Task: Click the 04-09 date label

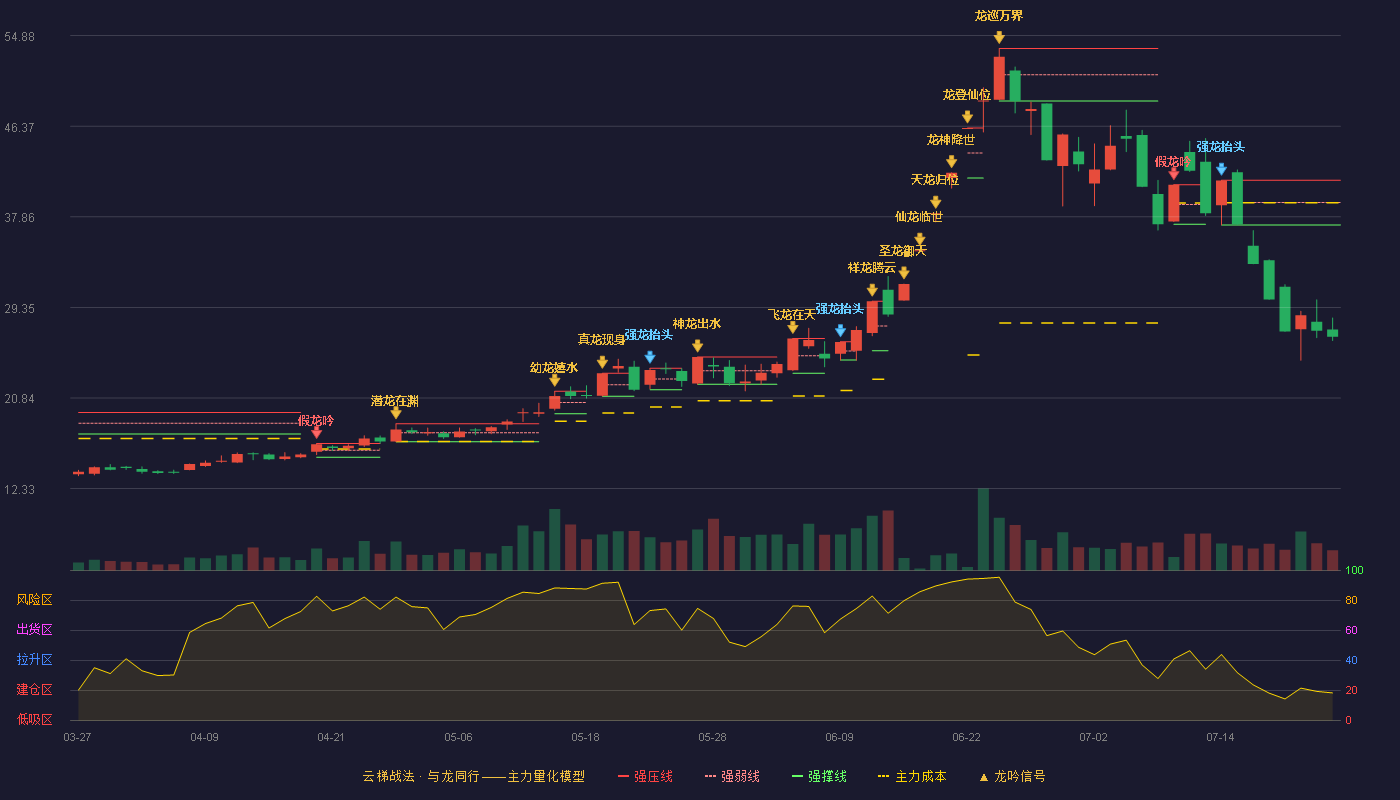Action: coord(205,737)
